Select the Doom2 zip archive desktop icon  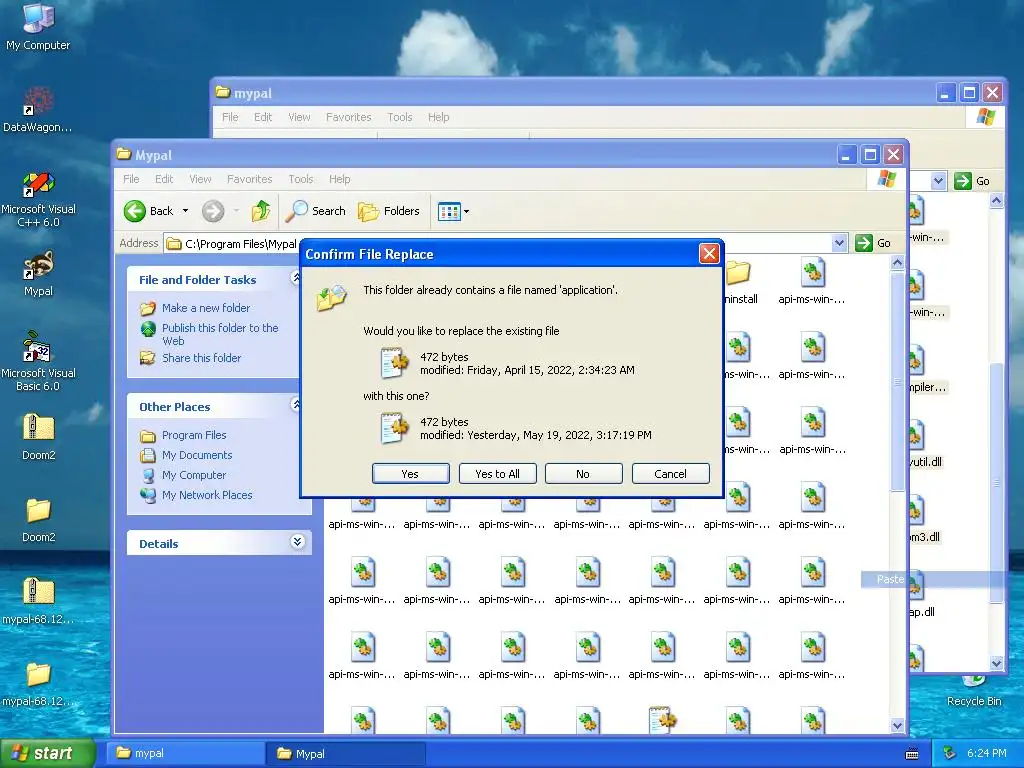38,437
